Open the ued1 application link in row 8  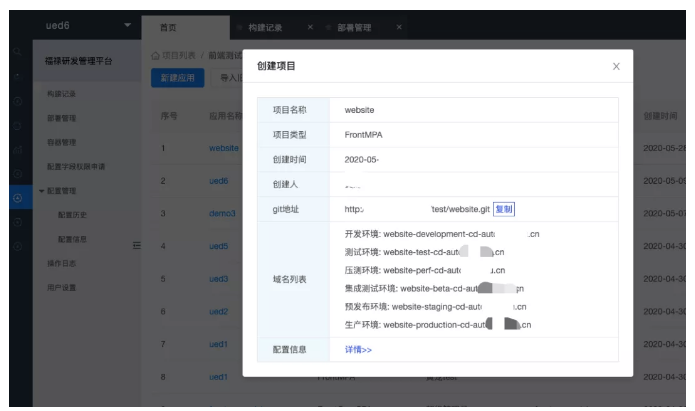point(218,377)
